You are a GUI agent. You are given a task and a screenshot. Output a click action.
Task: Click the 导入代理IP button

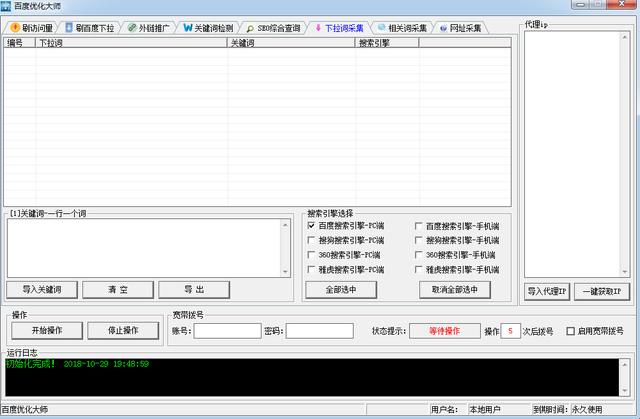pyautogui.click(x=547, y=291)
